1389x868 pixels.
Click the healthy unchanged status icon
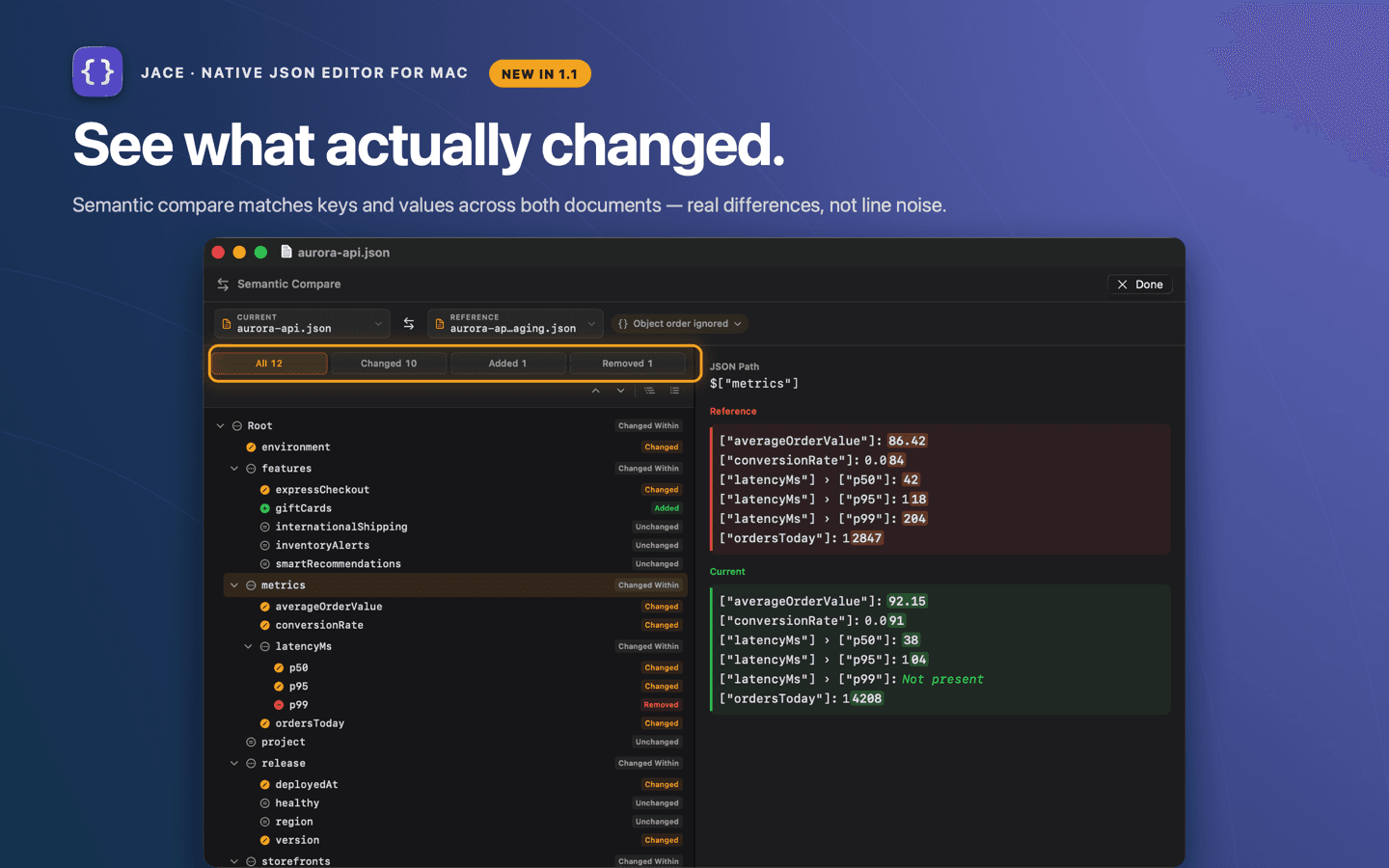pyautogui.click(x=264, y=803)
